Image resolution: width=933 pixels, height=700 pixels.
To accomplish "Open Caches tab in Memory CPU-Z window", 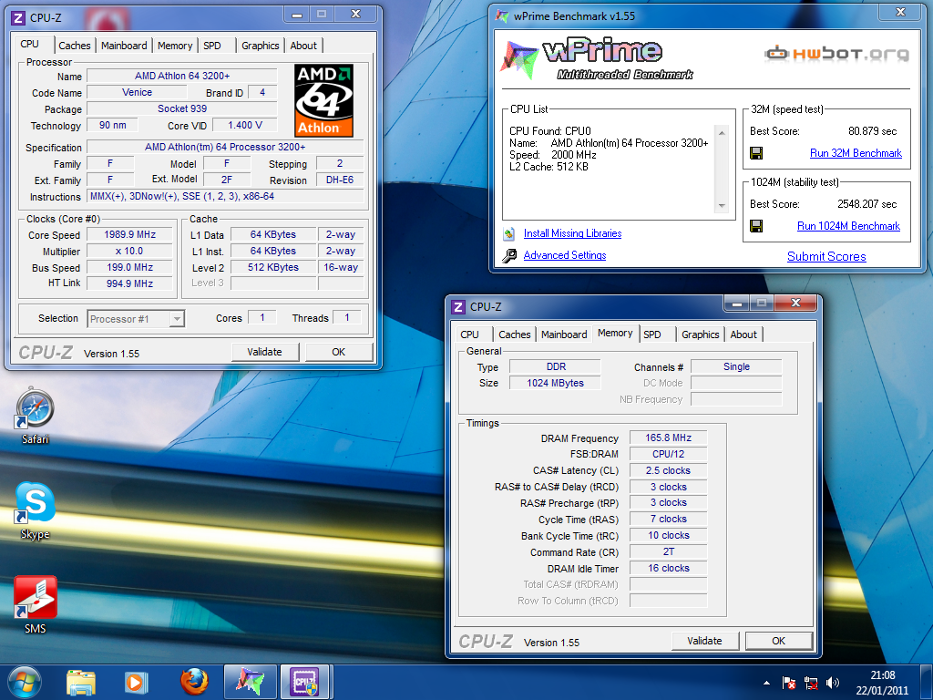I will click(515, 335).
